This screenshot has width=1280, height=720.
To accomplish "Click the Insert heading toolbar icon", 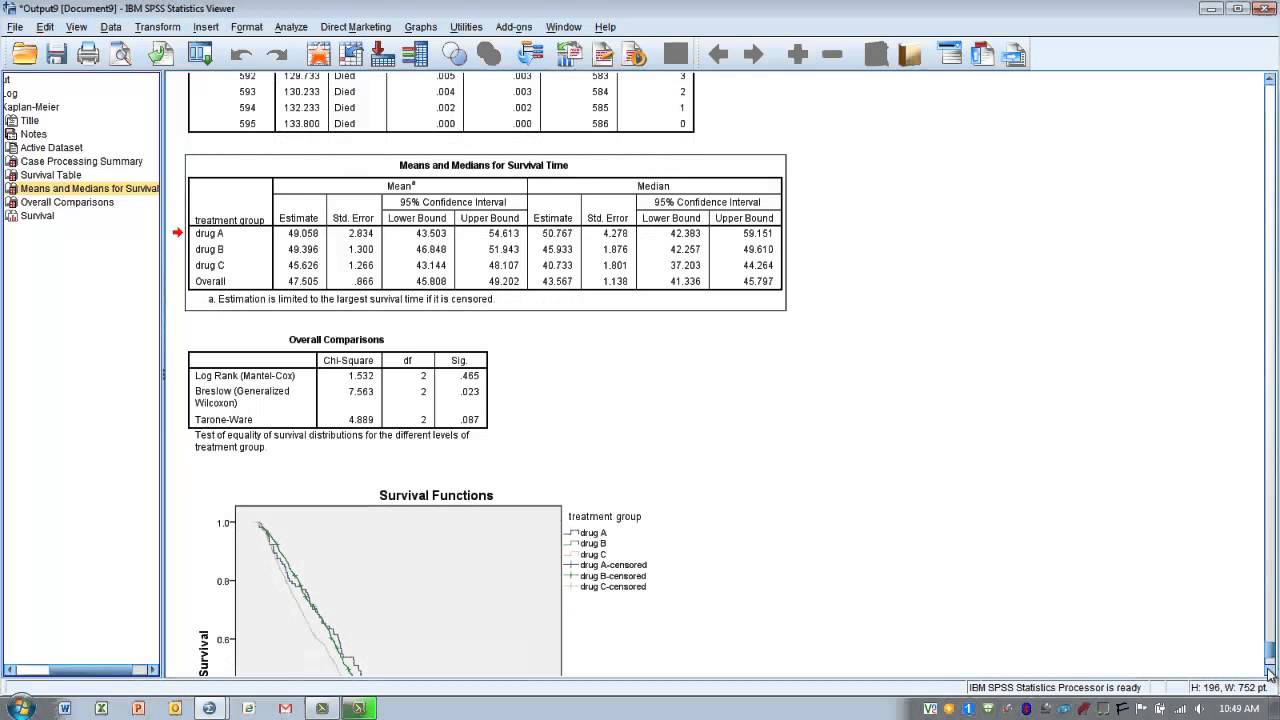I will (x=950, y=54).
